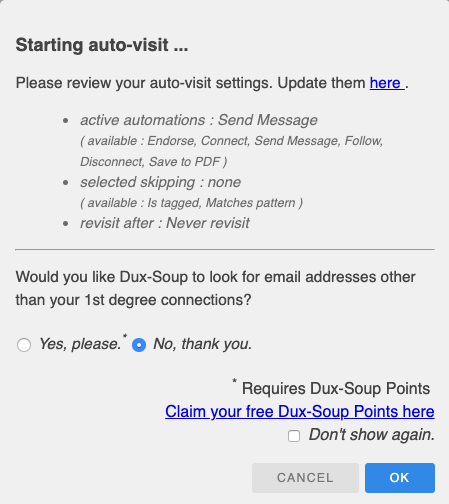Click the "here" settings link
This screenshot has height=504, width=449.
coord(387,83)
